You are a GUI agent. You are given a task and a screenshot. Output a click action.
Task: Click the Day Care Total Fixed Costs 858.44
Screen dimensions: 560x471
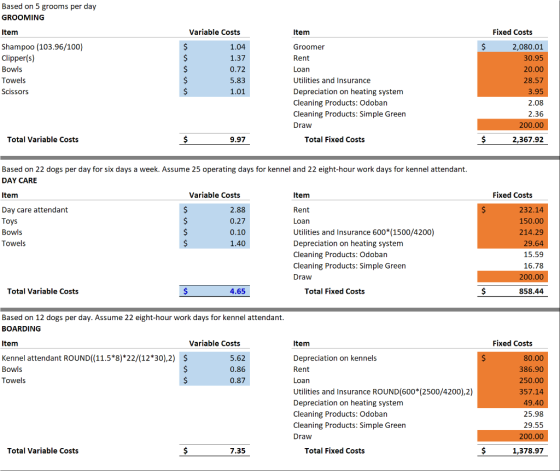coord(512,291)
